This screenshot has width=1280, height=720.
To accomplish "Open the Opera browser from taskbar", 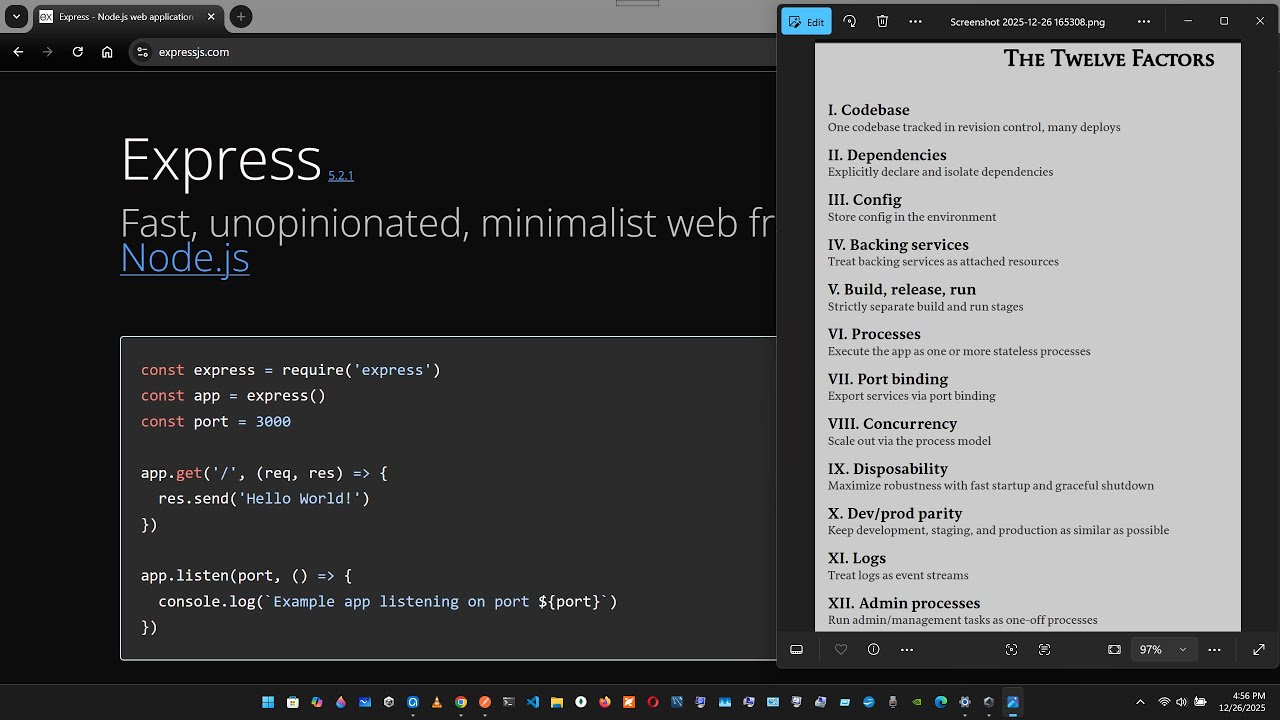I will point(653,702).
